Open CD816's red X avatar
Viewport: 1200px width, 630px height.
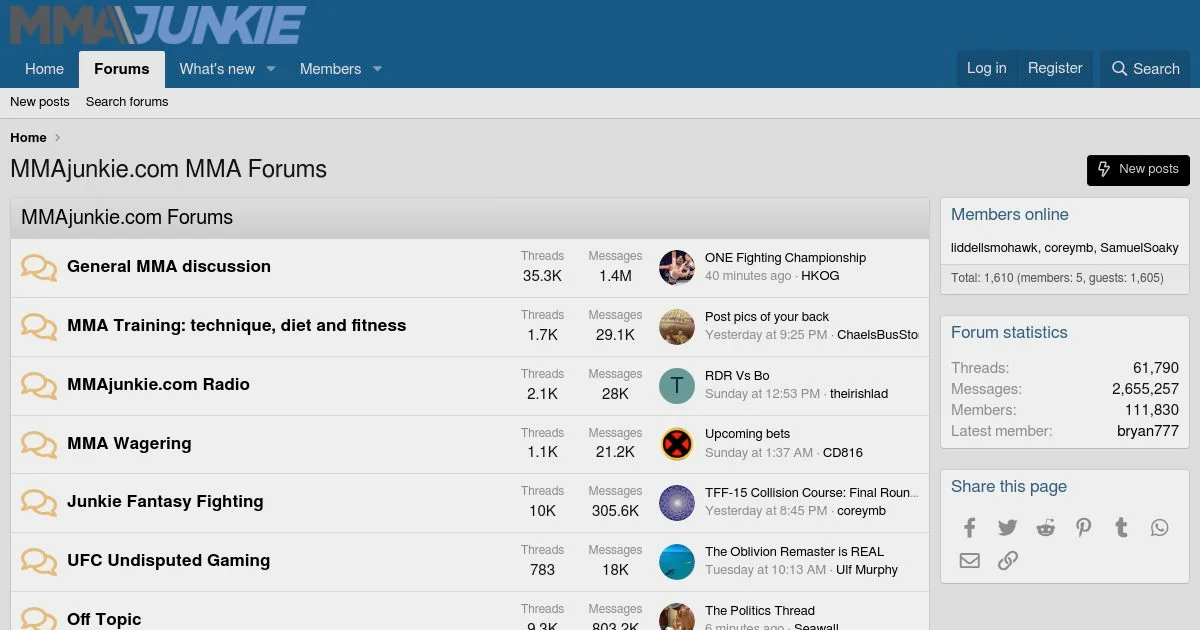pyautogui.click(x=677, y=444)
